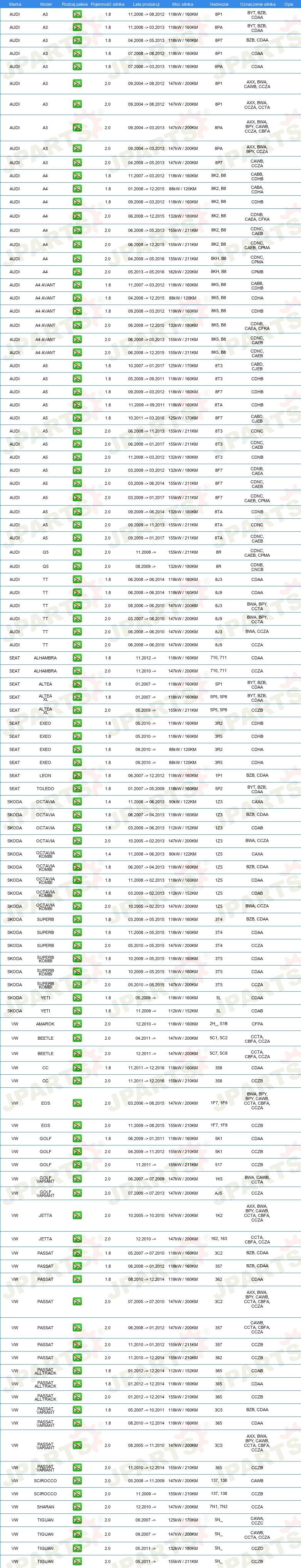Select the '2H_, S1B' body code cell
Screen dimensions: 301x1568
click(x=219, y=1024)
